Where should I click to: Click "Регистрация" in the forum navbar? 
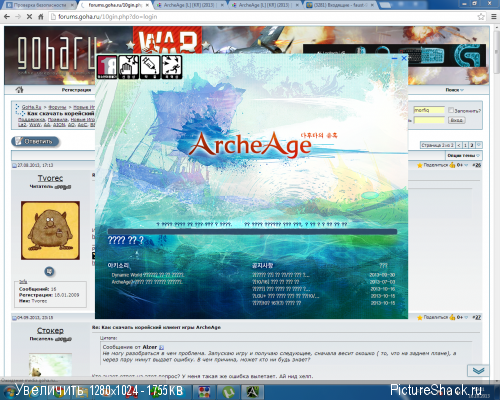(x=76, y=90)
